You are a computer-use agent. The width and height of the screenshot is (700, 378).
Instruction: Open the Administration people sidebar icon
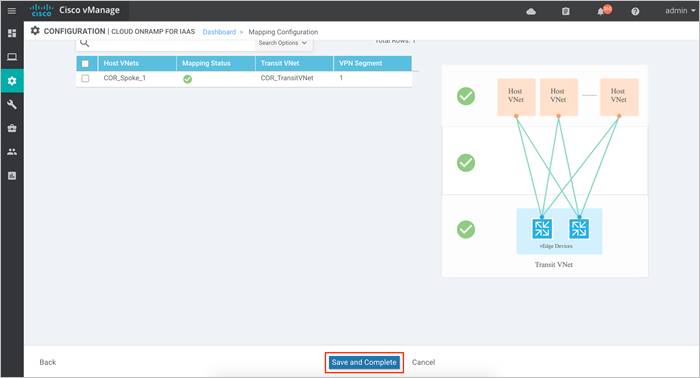pos(12,152)
